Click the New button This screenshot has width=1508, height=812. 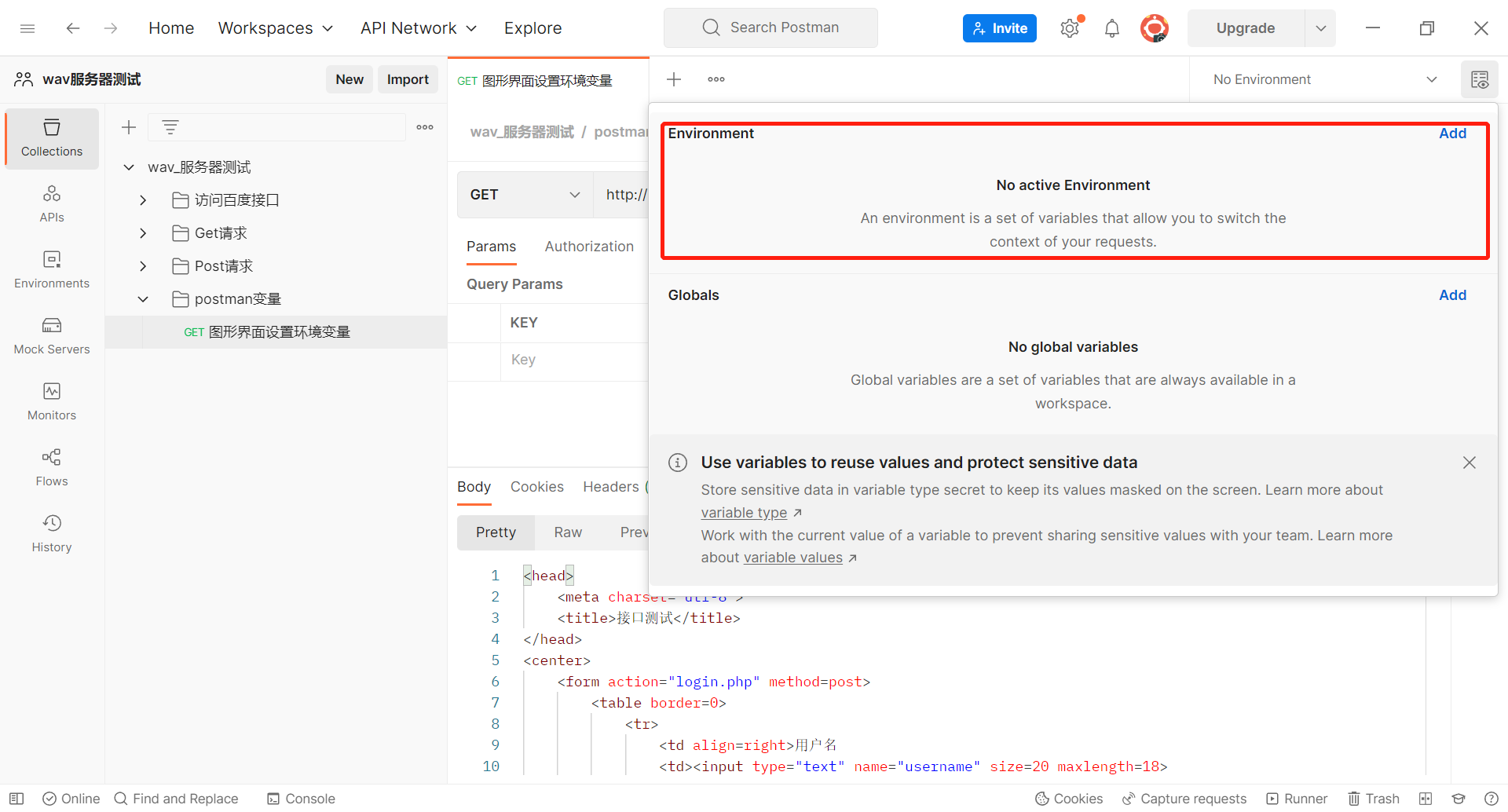[x=350, y=79]
